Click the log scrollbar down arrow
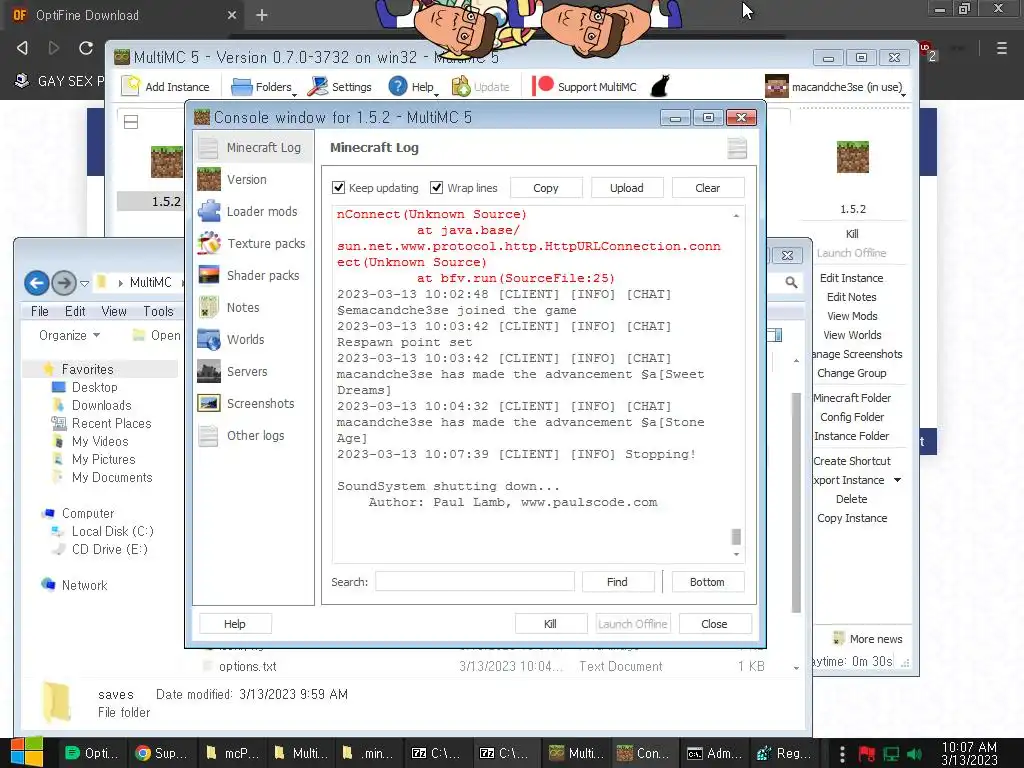Screen dimensions: 1024x768 pyautogui.click(x=736, y=554)
